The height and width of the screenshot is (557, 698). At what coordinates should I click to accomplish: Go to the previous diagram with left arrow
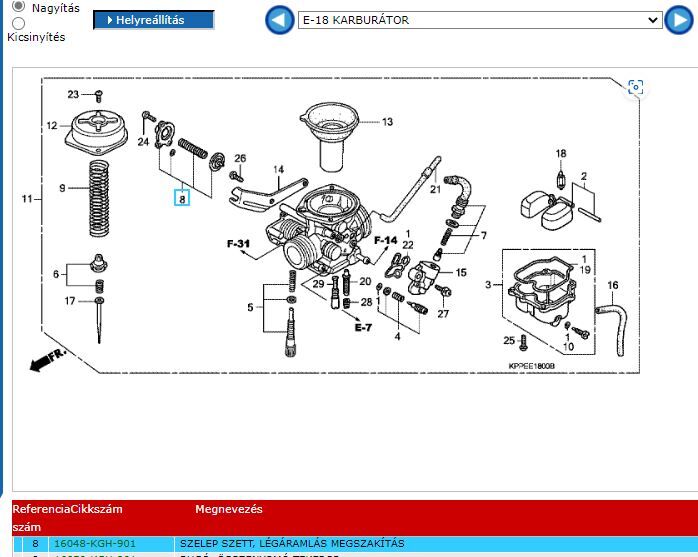[280, 20]
